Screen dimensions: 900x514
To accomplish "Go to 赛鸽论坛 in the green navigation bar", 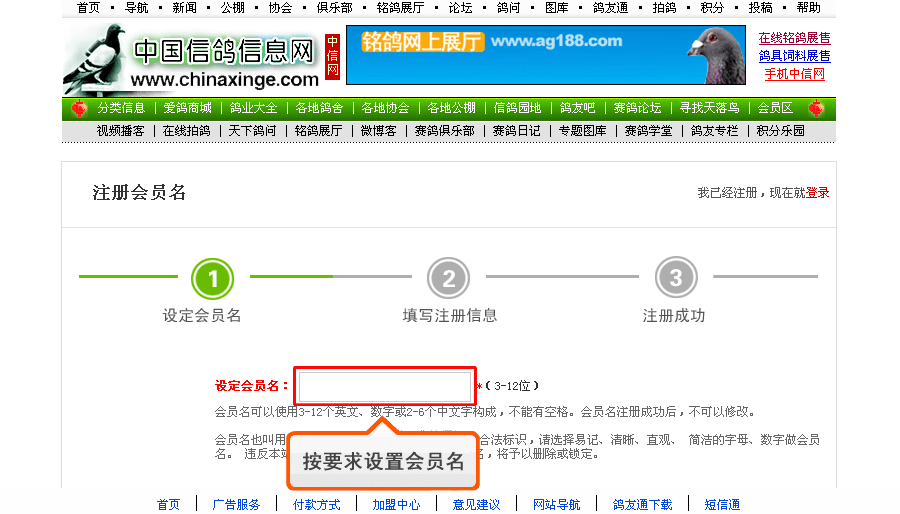I will pyautogui.click(x=637, y=108).
